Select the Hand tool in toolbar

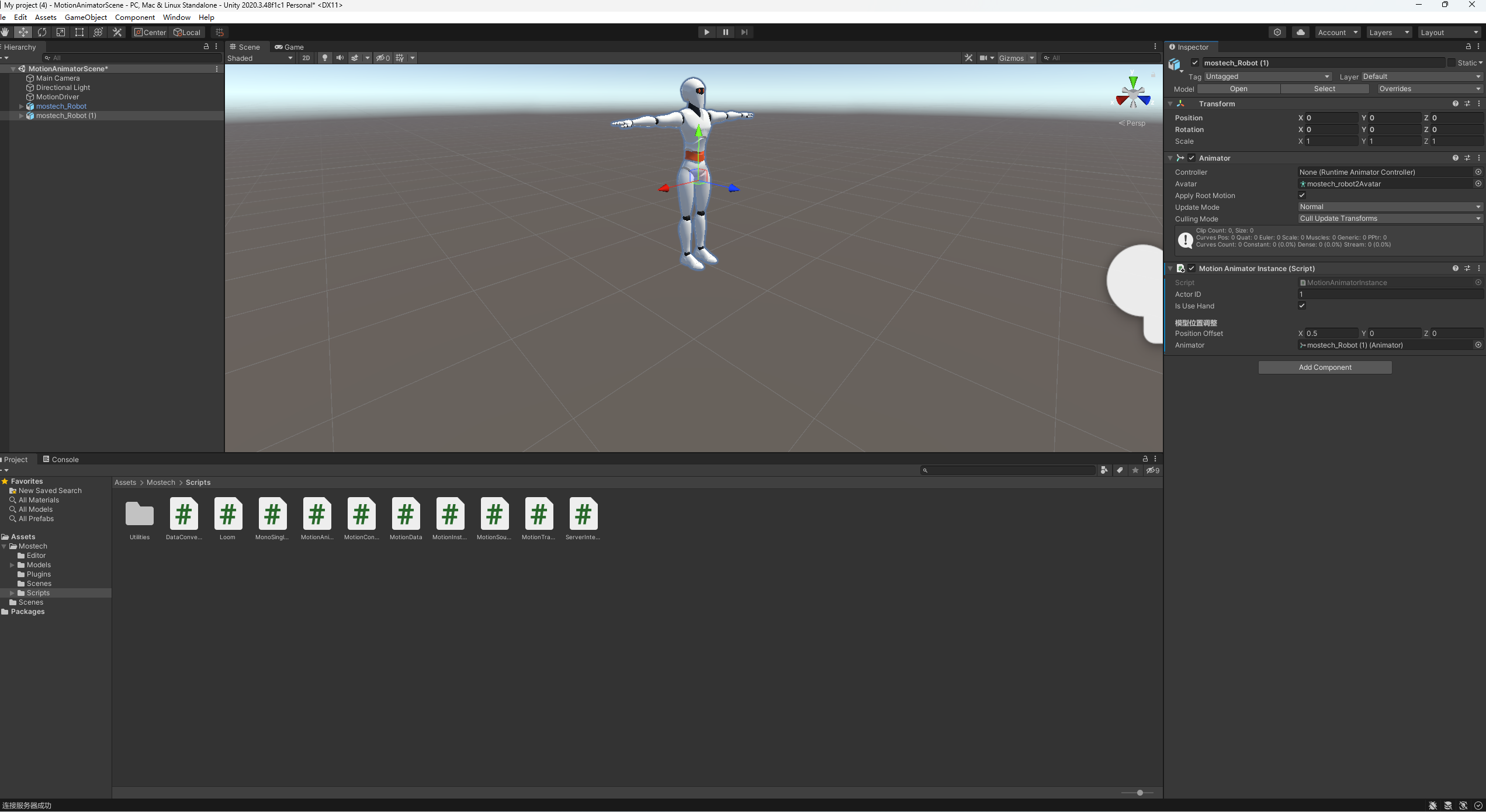click(x=5, y=32)
